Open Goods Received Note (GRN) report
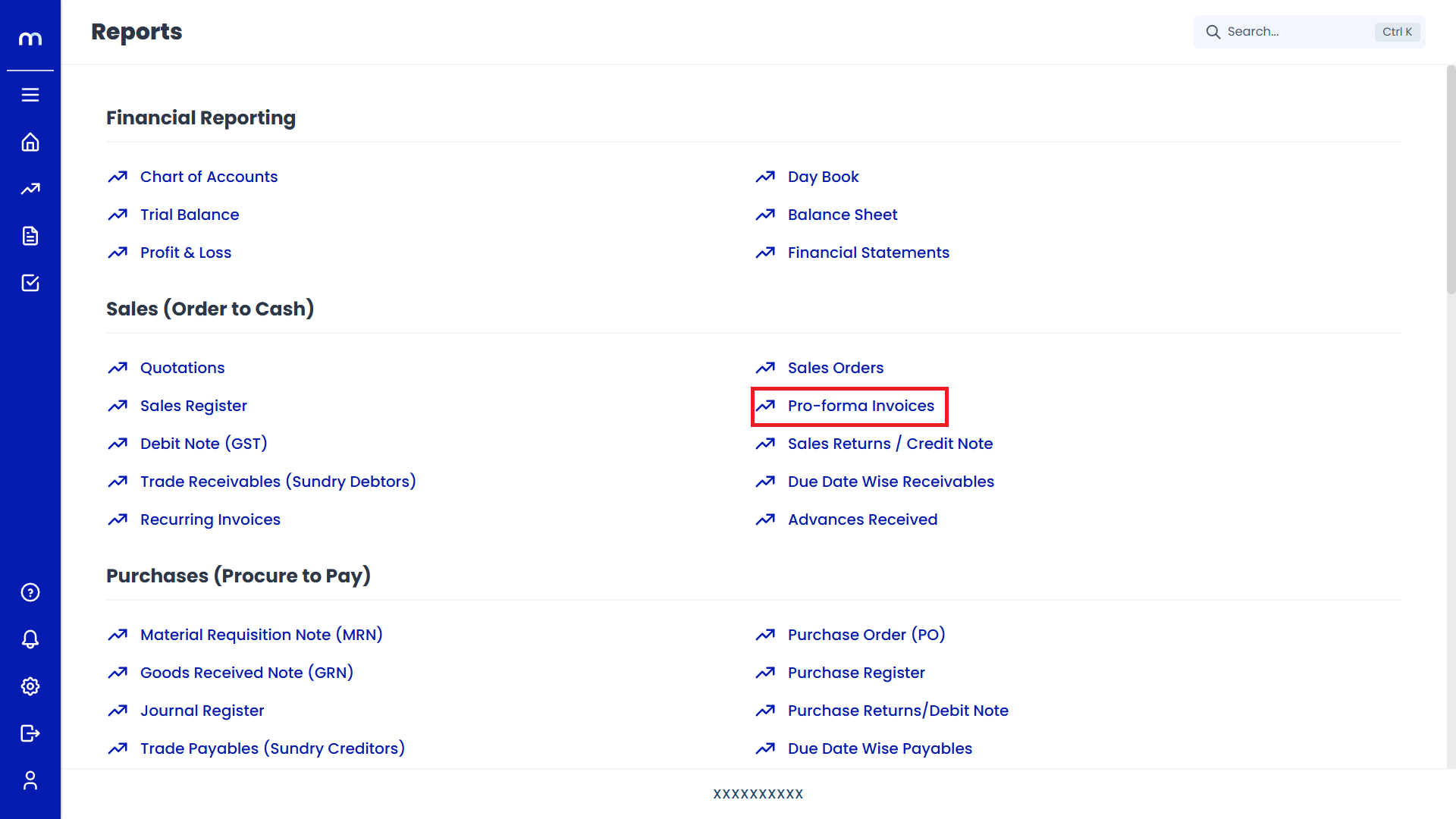 [246, 673]
